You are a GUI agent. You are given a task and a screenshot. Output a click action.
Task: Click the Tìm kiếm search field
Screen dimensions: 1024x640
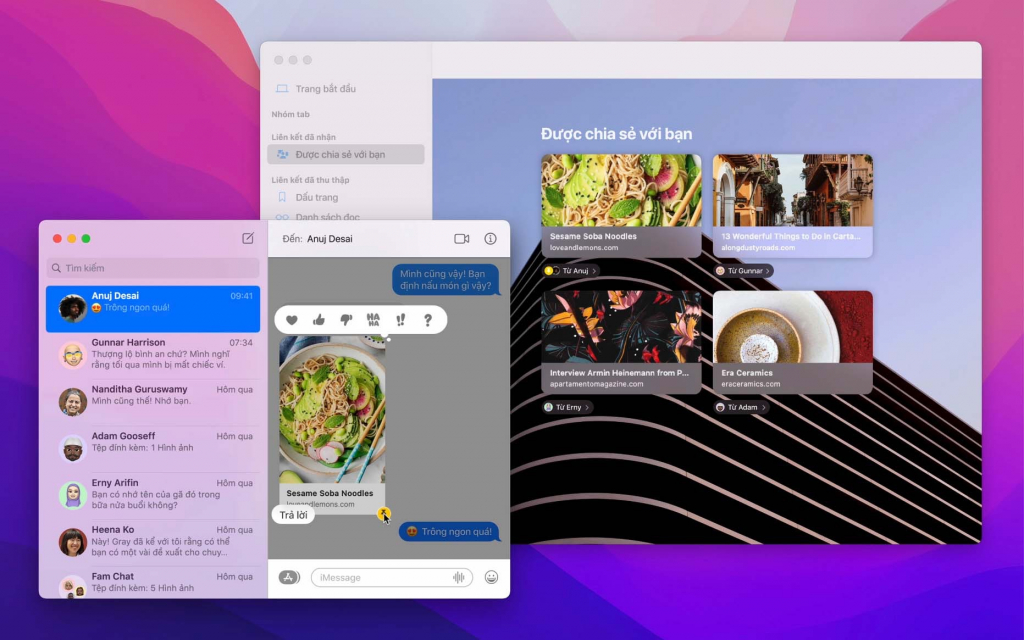pyautogui.click(x=153, y=268)
